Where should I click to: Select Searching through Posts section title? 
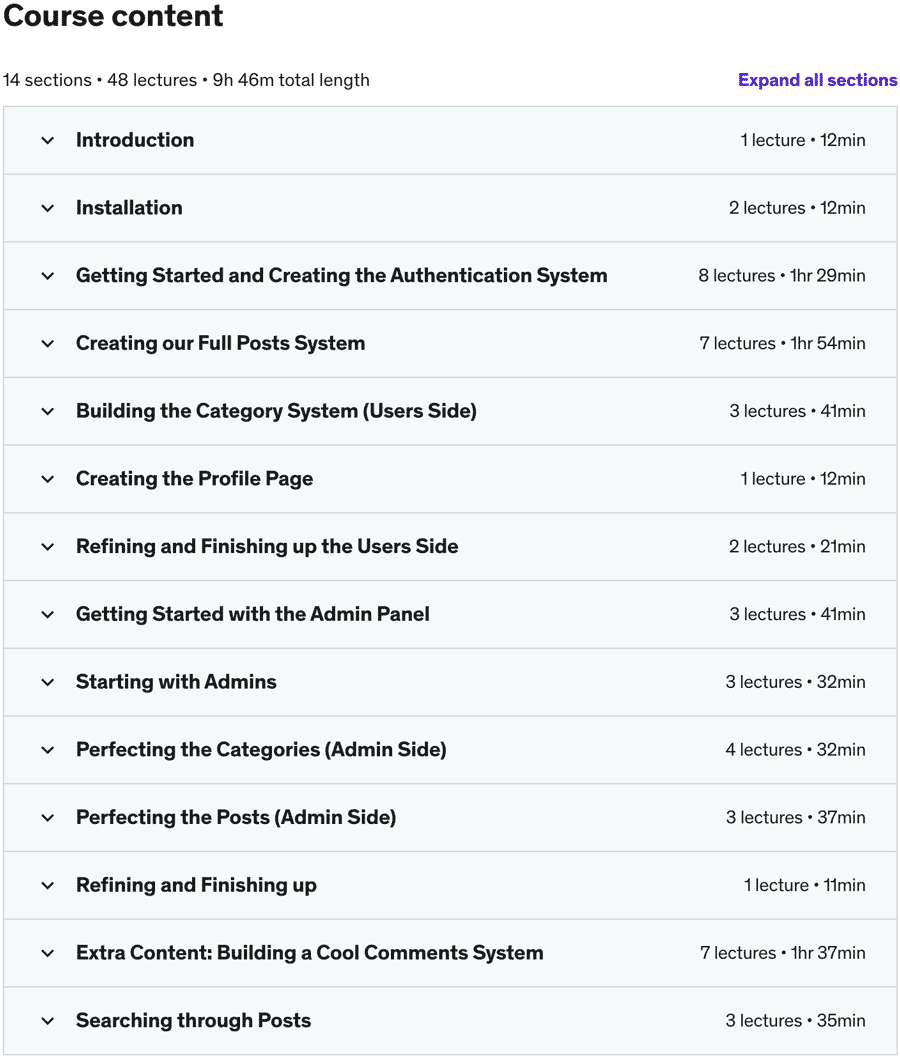pos(193,1021)
